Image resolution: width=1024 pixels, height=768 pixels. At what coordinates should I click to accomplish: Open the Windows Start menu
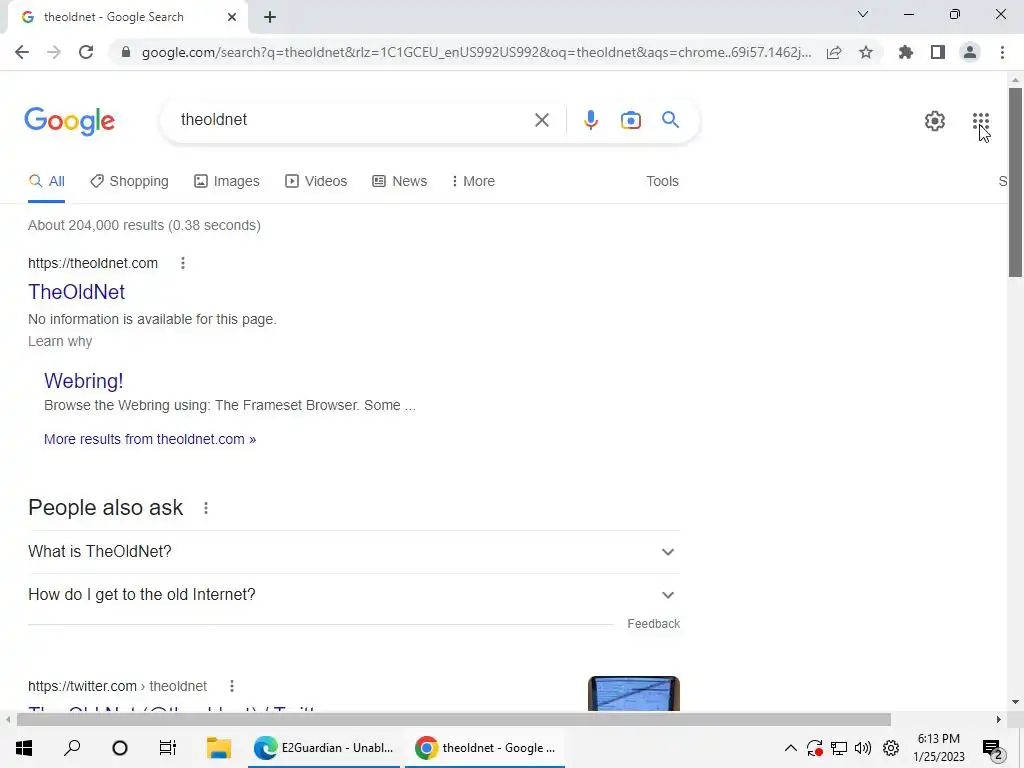pyautogui.click(x=24, y=748)
